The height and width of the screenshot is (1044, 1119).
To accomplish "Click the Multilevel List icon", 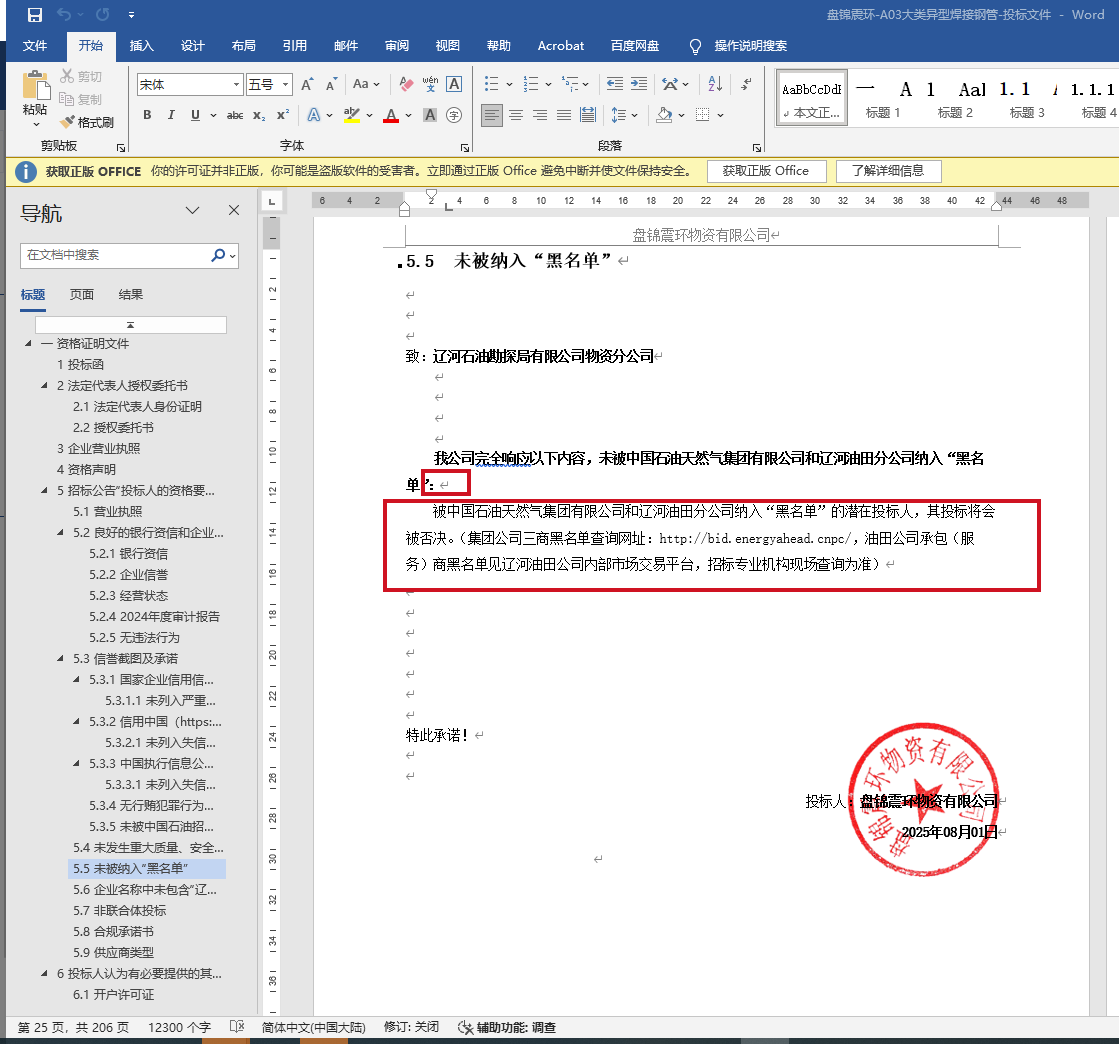I will (x=569, y=84).
